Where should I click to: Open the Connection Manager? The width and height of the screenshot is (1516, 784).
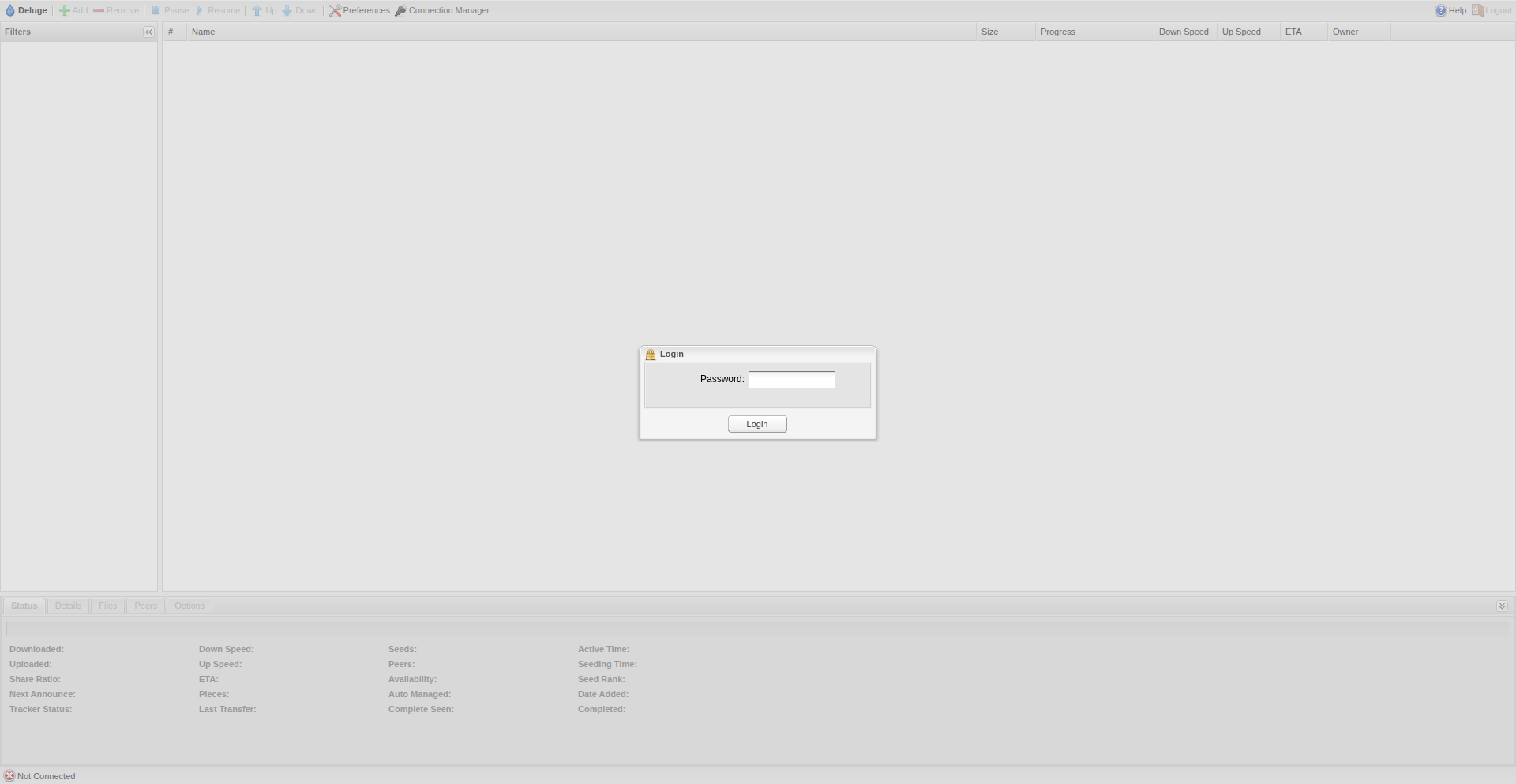pyautogui.click(x=442, y=10)
